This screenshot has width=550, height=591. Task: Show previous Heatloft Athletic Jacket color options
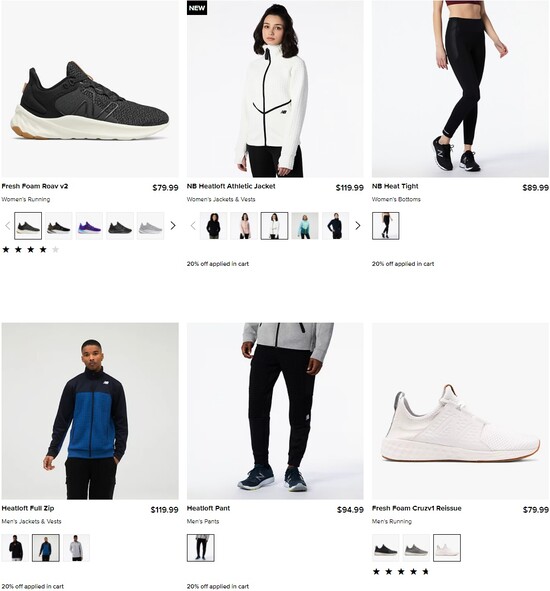[193, 226]
